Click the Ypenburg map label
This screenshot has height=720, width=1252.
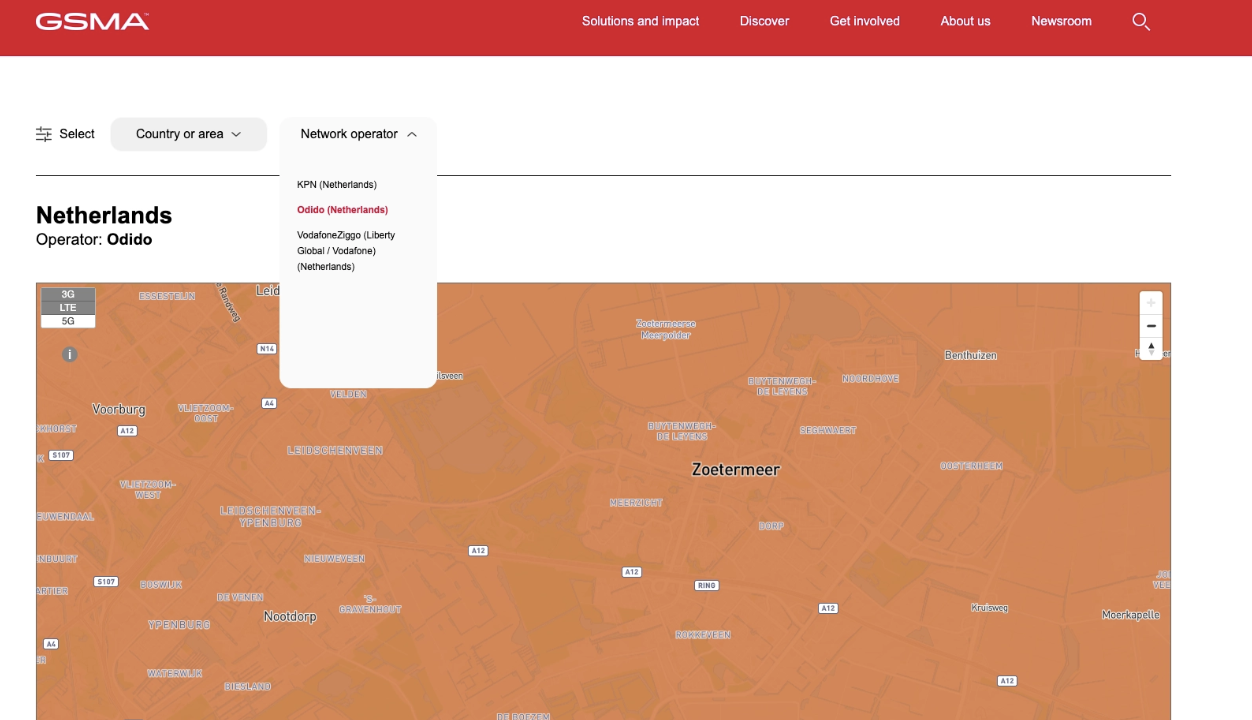point(179,625)
